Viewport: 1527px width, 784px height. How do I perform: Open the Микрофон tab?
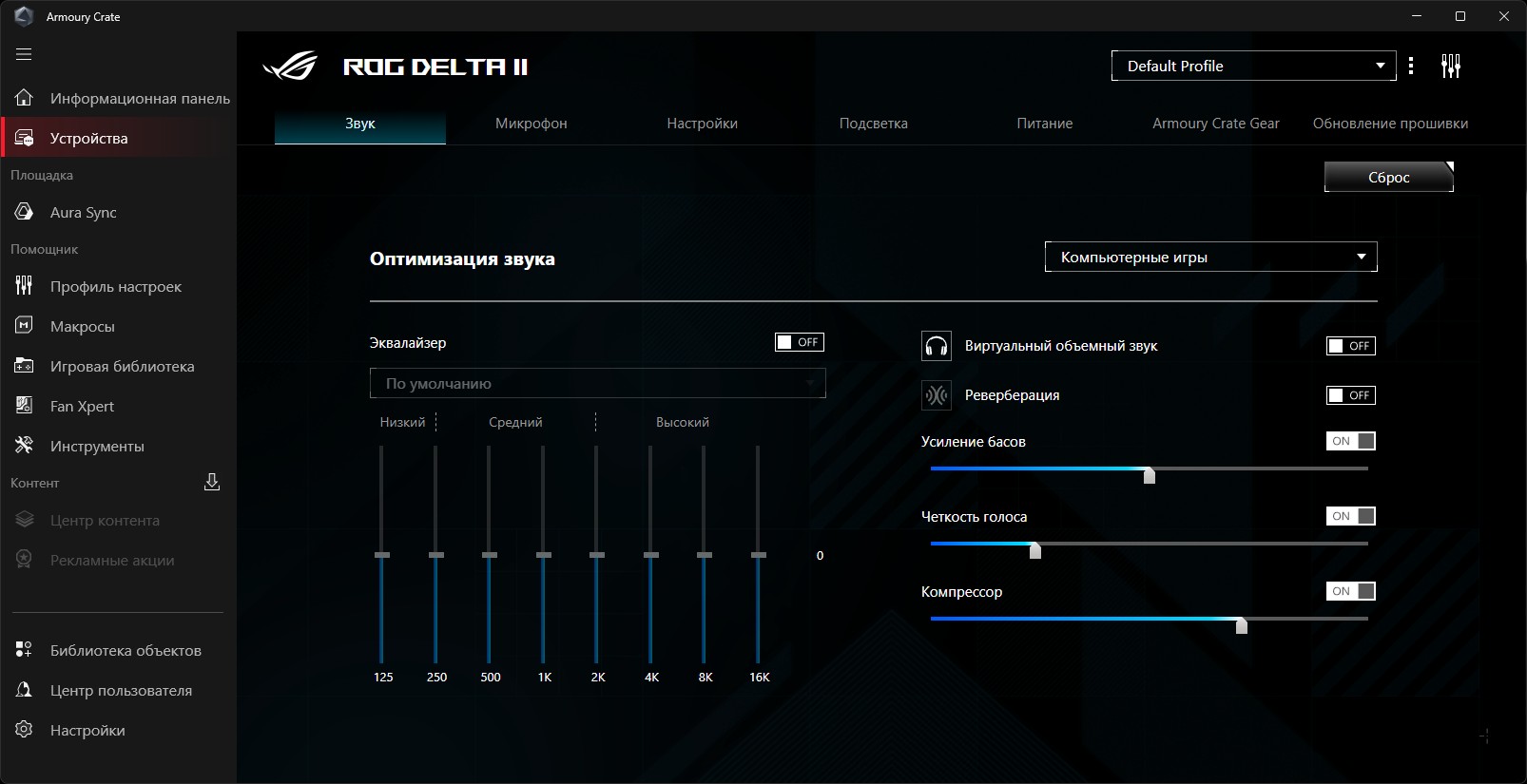click(532, 124)
